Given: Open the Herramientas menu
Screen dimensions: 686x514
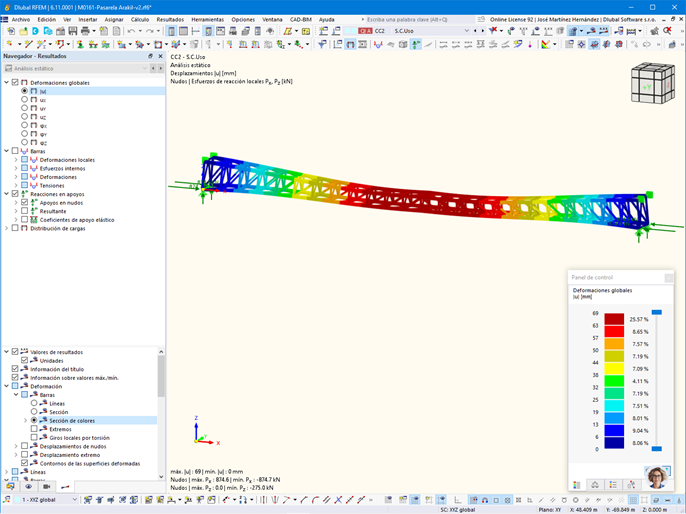Looking at the screenshot, I should click(207, 20).
